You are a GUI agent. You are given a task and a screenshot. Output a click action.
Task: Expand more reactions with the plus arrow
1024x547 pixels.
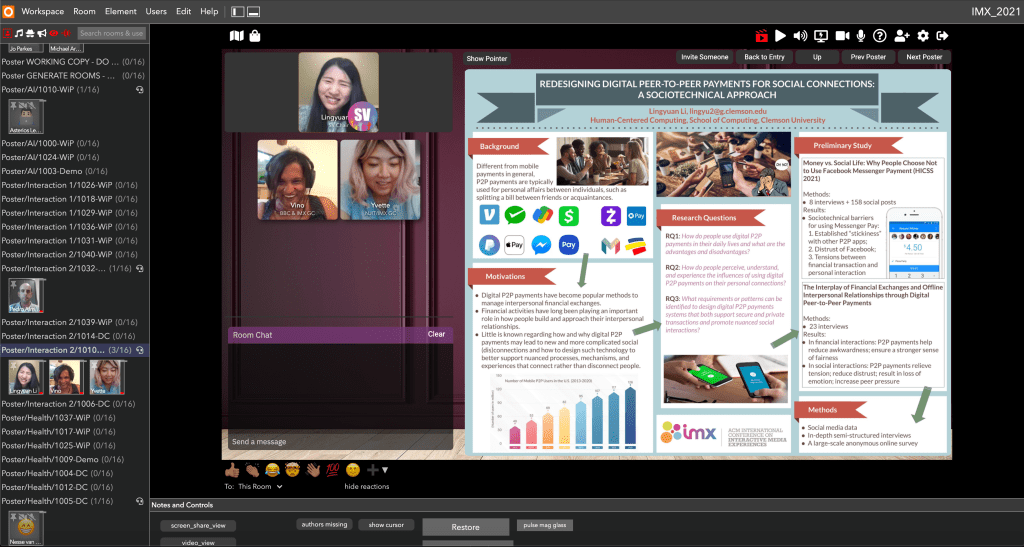click(378, 469)
